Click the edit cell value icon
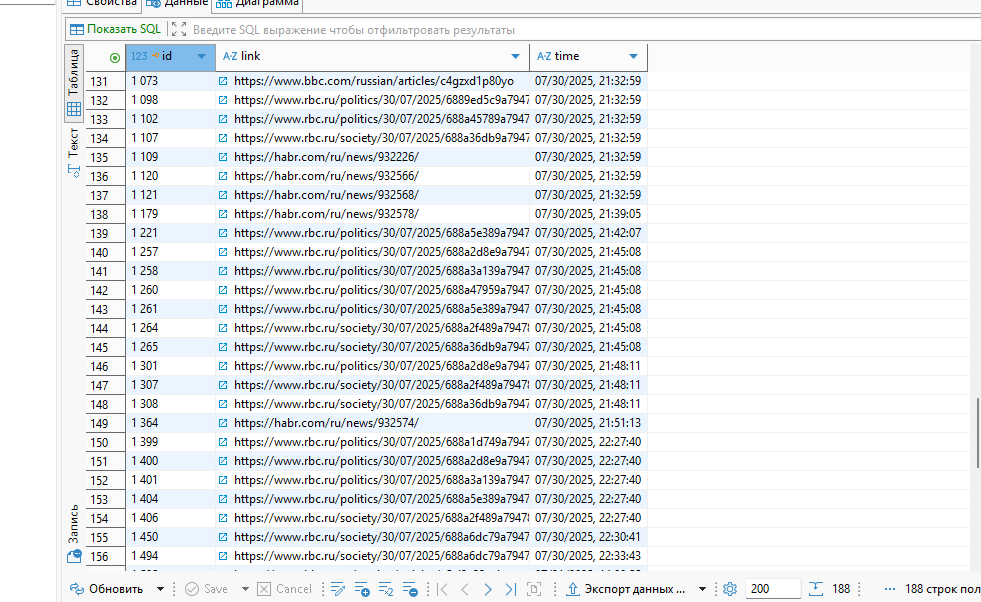981x602 pixels. [x=338, y=589]
